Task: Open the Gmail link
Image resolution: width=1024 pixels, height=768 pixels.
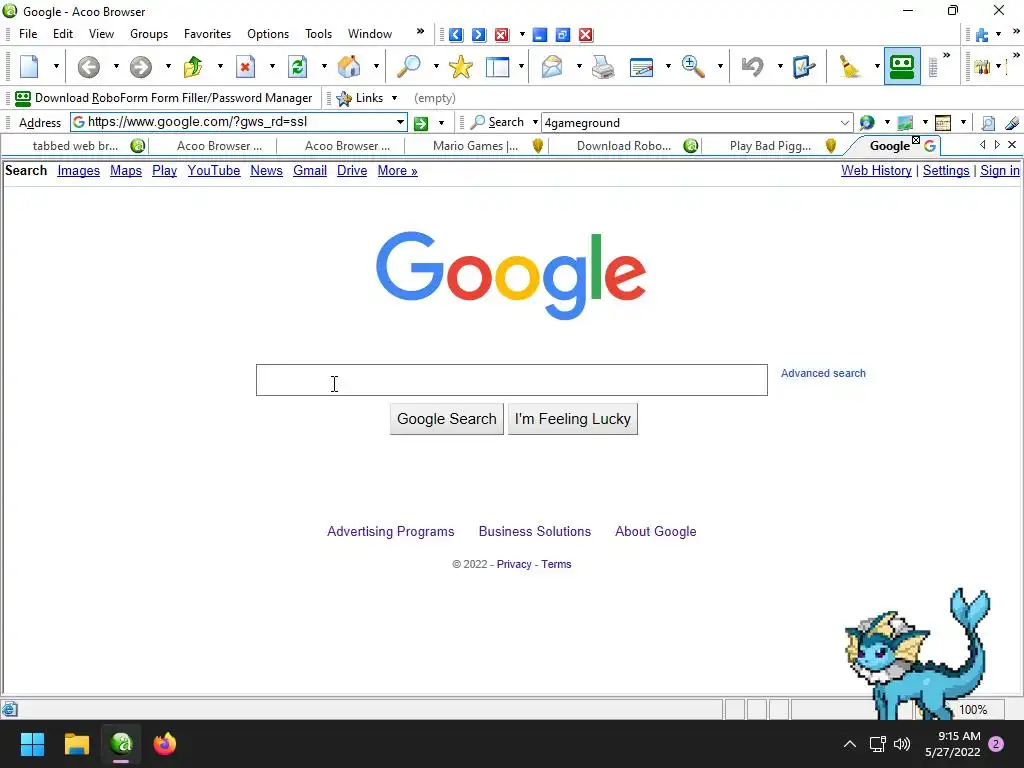Action: 310,170
